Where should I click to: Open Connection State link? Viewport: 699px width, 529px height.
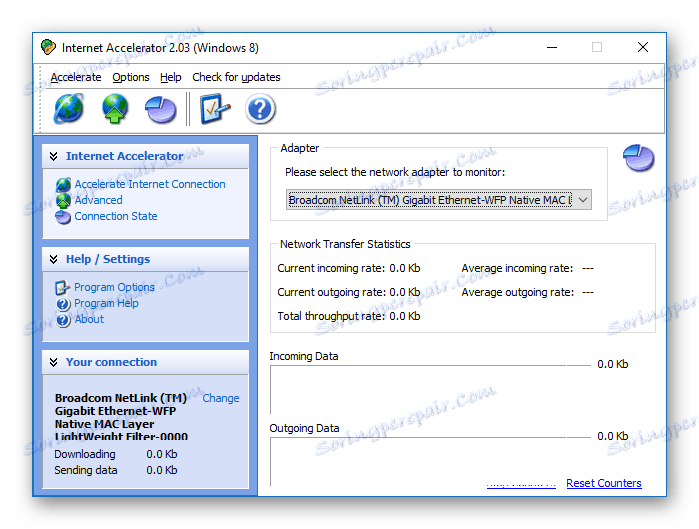116,216
